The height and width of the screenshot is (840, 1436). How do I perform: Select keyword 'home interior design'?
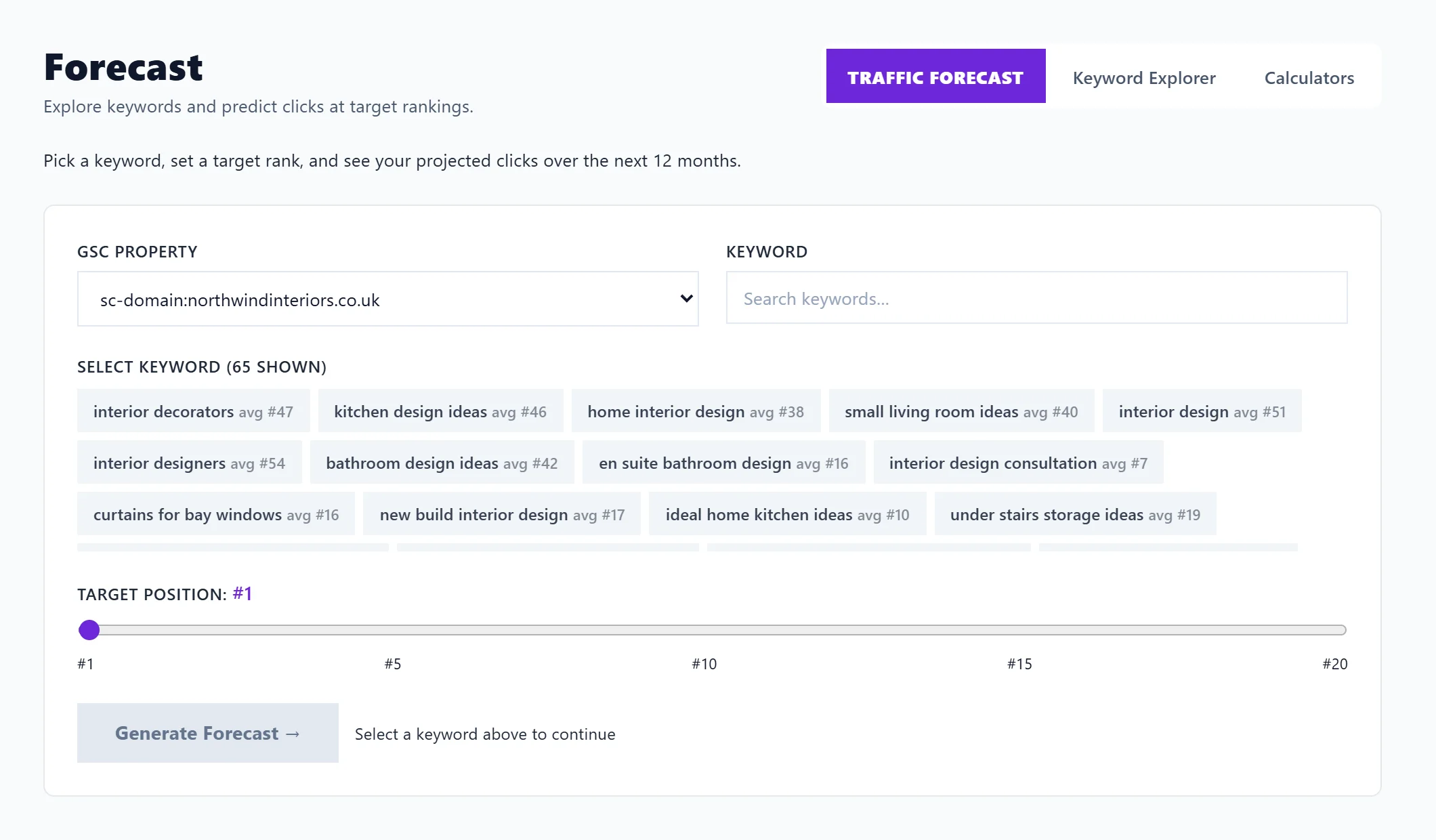click(696, 411)
